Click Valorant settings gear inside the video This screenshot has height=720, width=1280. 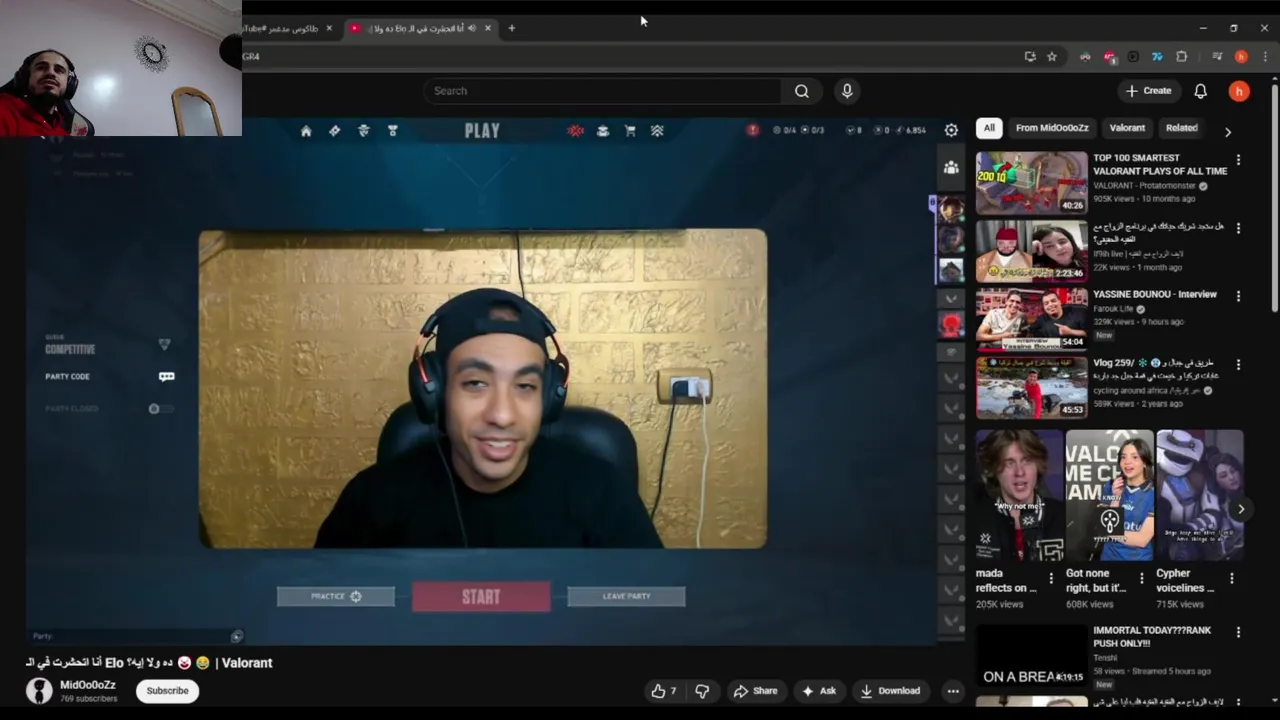click(x=951, y=130)
